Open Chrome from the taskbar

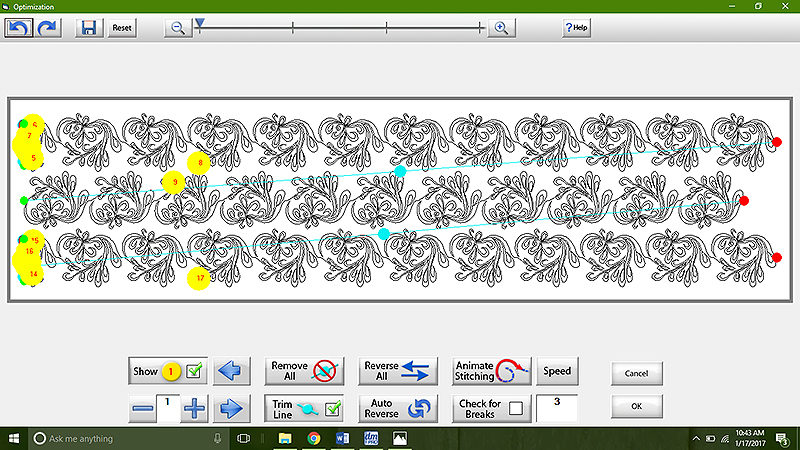313,438
